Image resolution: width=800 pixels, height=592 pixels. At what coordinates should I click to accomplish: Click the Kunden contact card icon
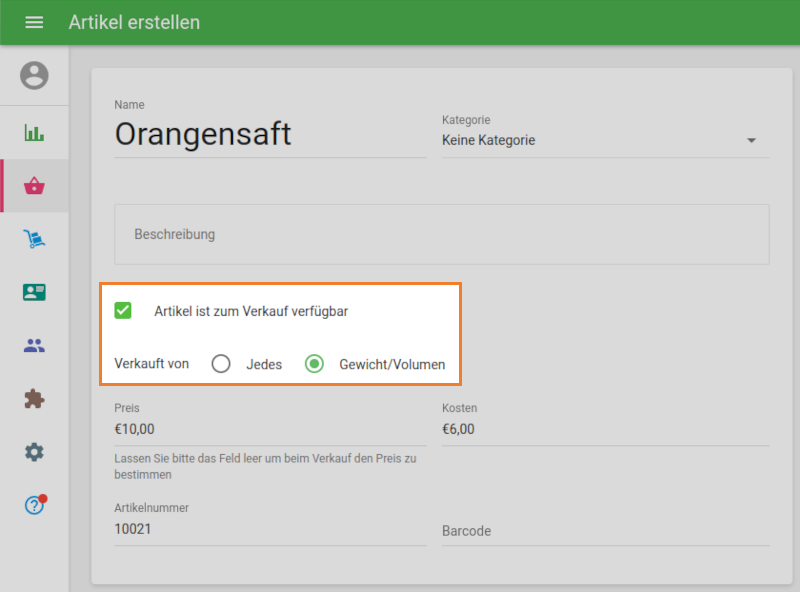[33, 292]
